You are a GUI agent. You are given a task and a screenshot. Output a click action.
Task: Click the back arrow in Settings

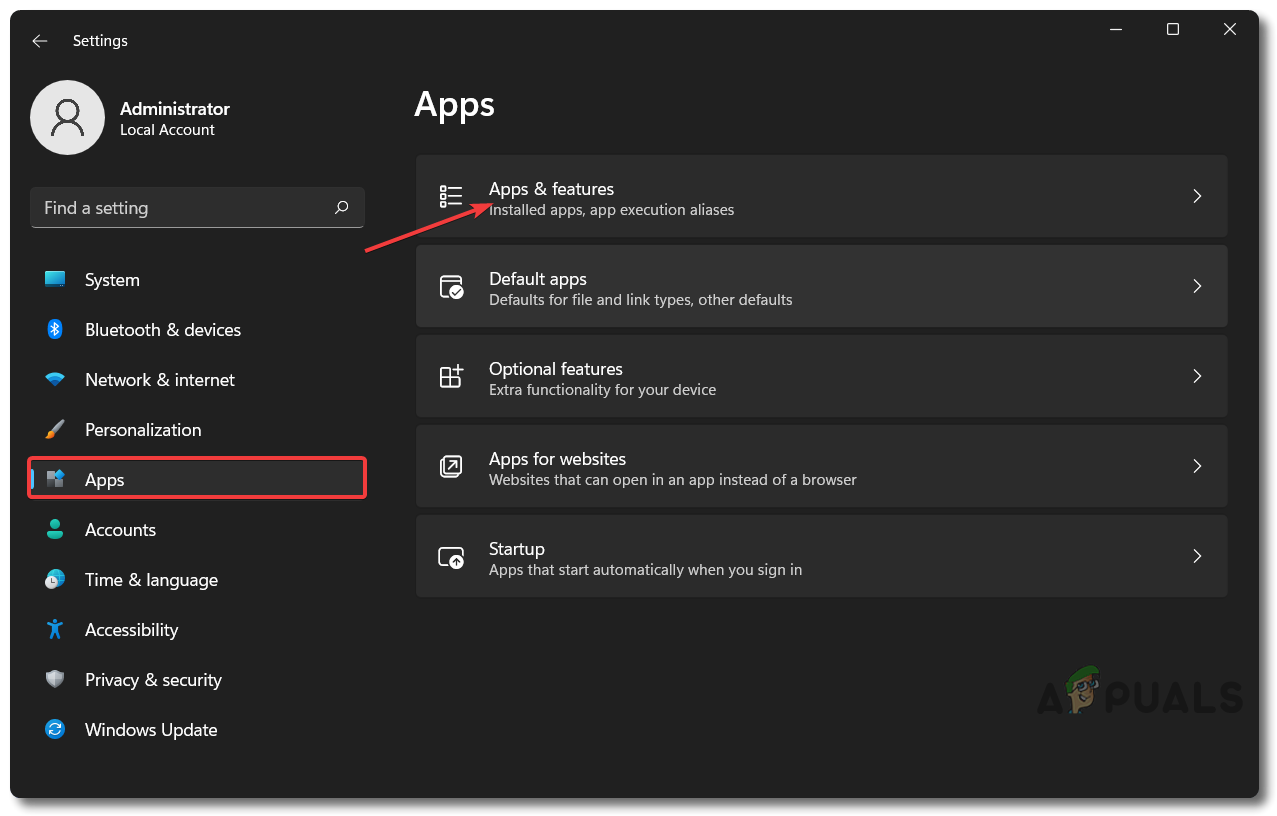pyautogui.click(x=40, y=41)
